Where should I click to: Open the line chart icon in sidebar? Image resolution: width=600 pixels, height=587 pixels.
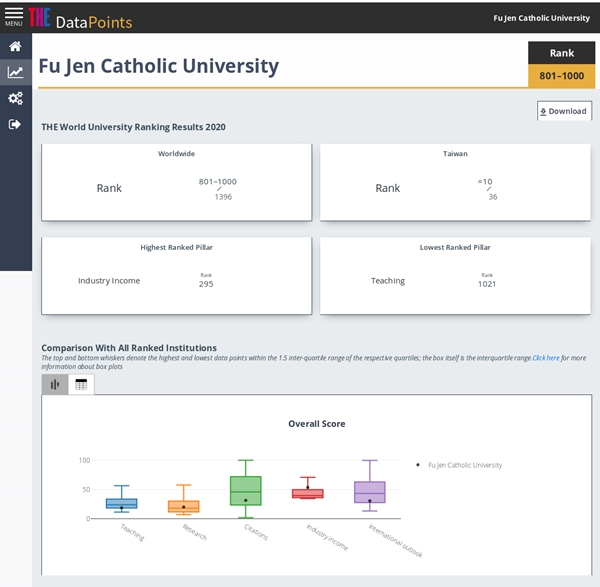coord(15,72)
